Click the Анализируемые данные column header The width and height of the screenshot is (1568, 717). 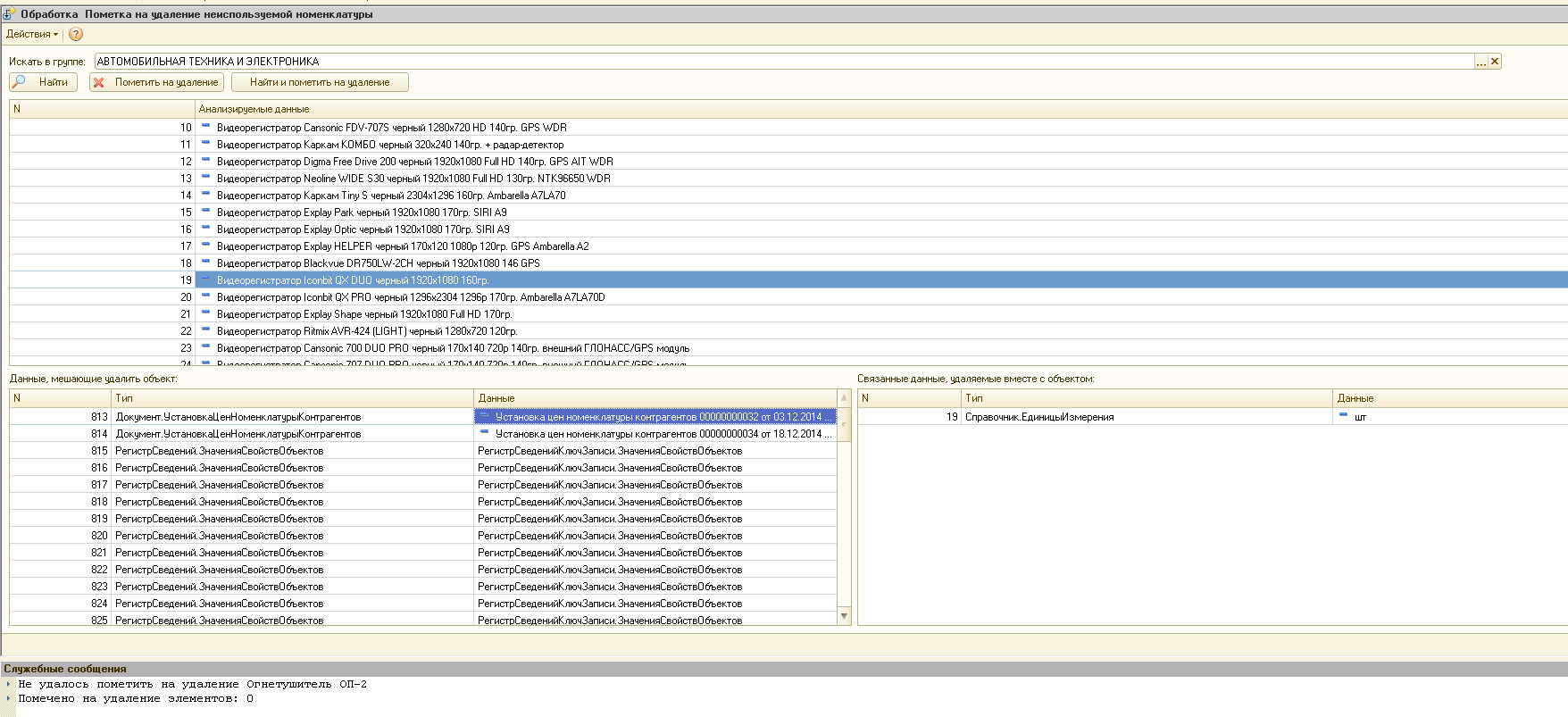[x=881, y=109]
